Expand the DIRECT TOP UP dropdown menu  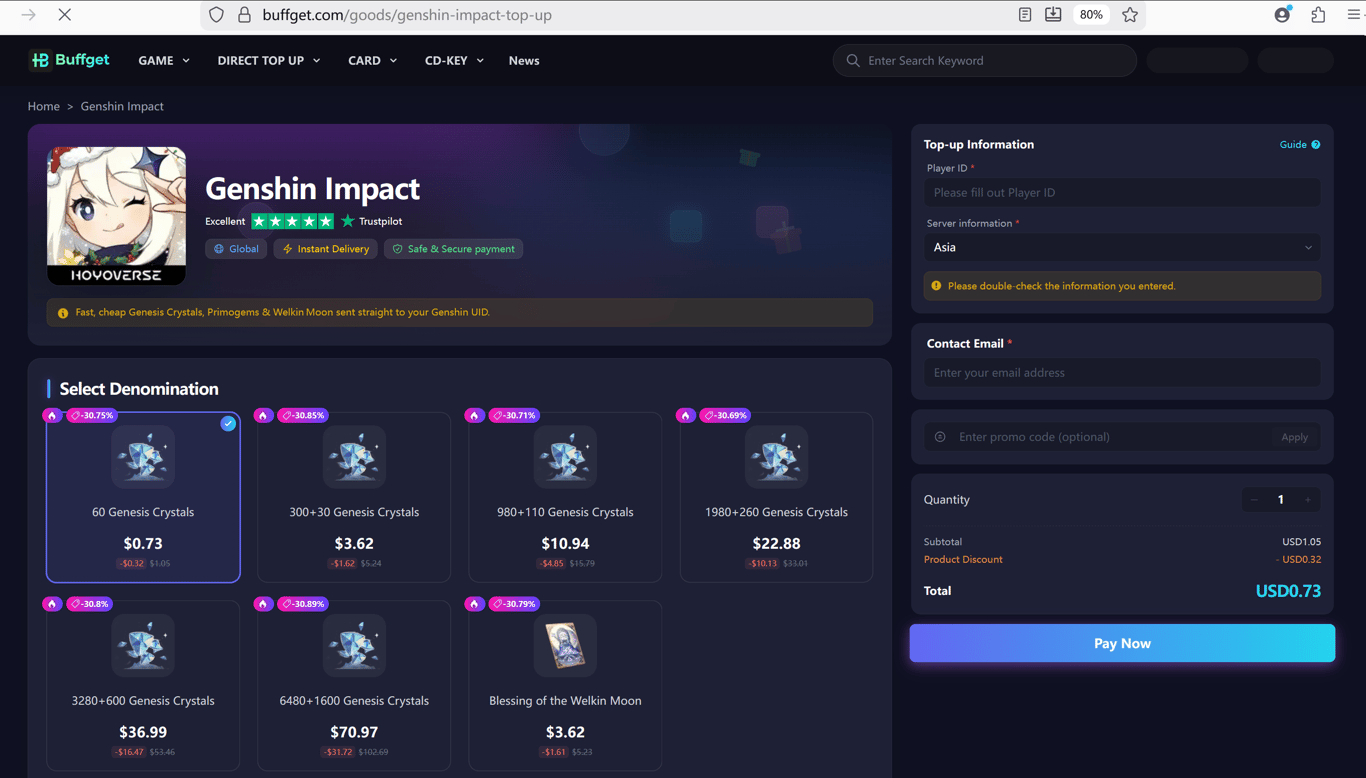pyautogui.click(x=269, y=61)
